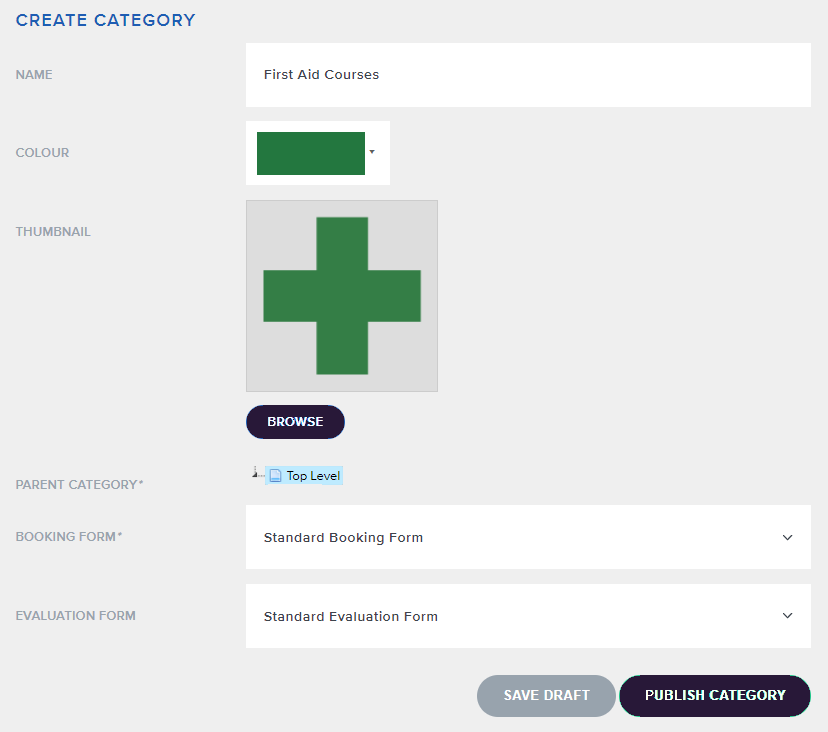Click the Parent Category label
The height and width of the screenshot is (732, 828).
pos(79,485)
